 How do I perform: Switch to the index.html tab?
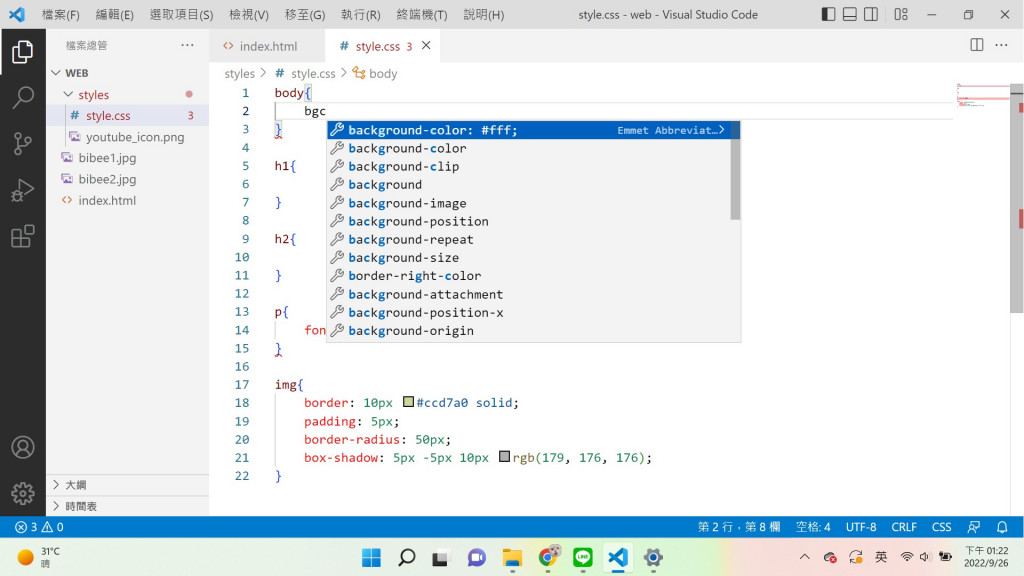268,46
